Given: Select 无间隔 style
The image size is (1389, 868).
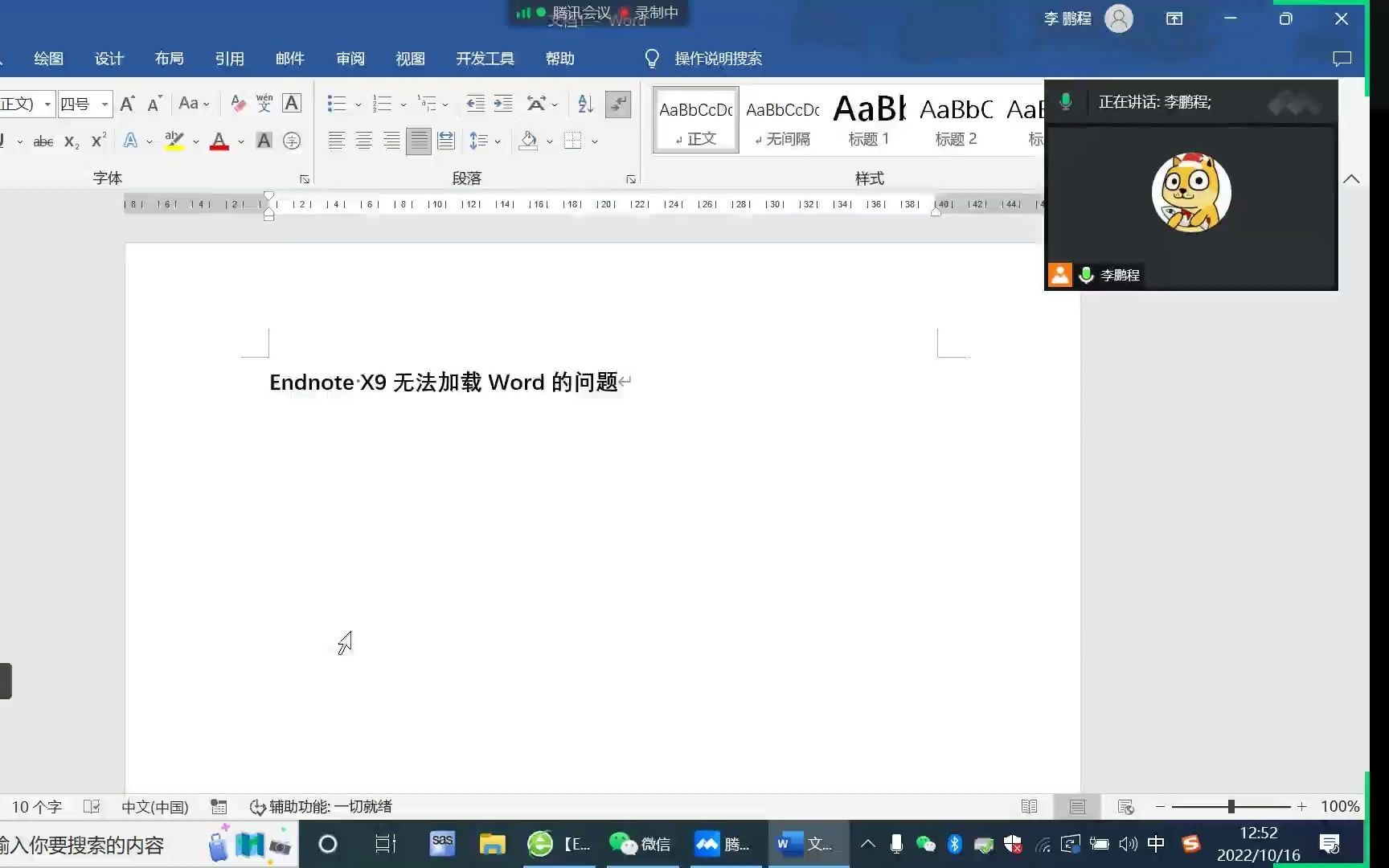Looking at the screenshot, I should pos(783,121).
